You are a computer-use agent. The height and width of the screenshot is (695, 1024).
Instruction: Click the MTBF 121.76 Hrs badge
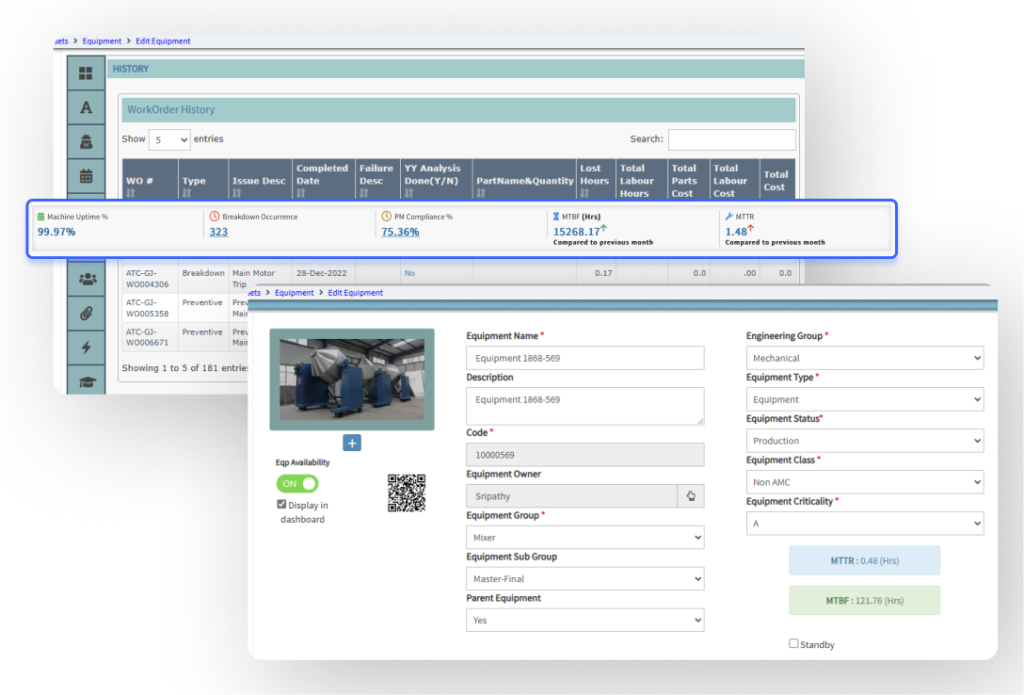(864, 600)
